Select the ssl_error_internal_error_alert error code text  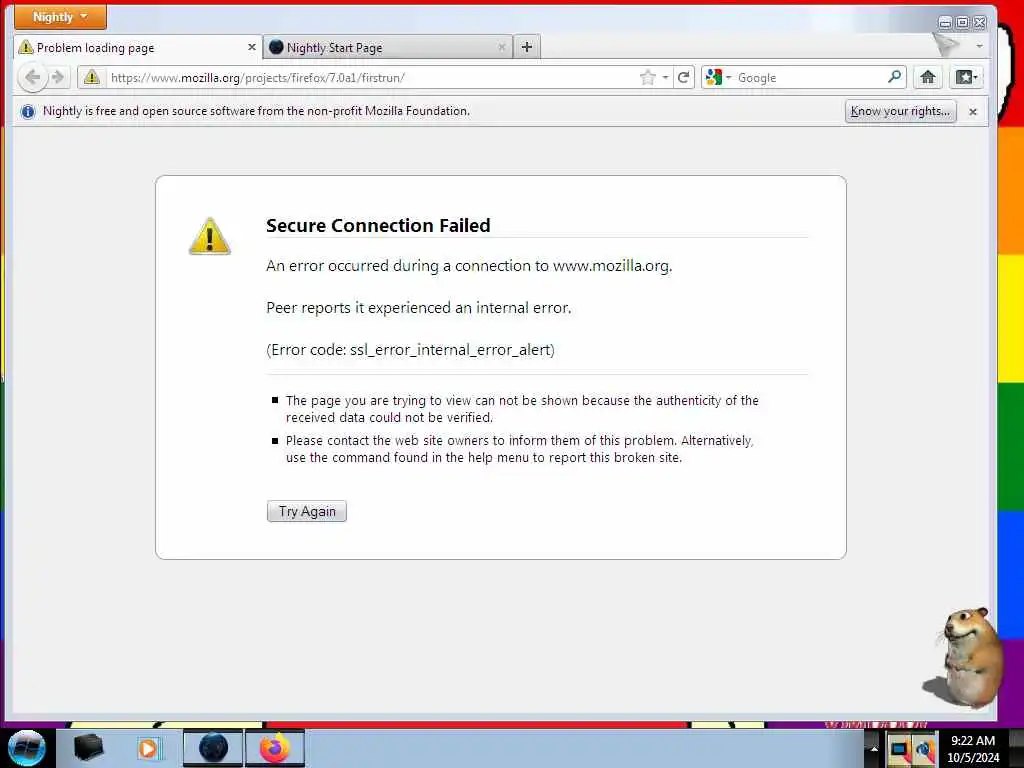[x=451, y=350]
